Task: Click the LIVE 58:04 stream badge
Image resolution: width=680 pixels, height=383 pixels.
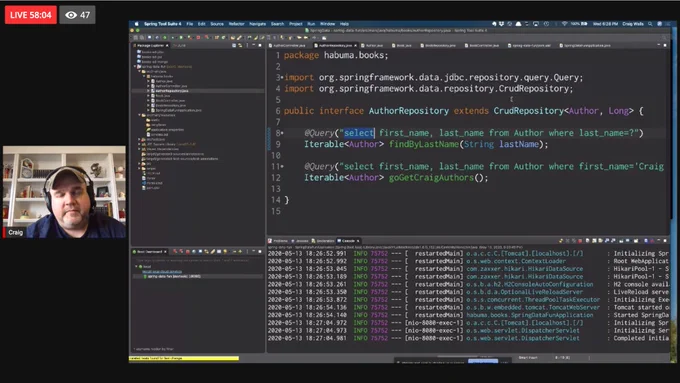Action: coord(31,15)
